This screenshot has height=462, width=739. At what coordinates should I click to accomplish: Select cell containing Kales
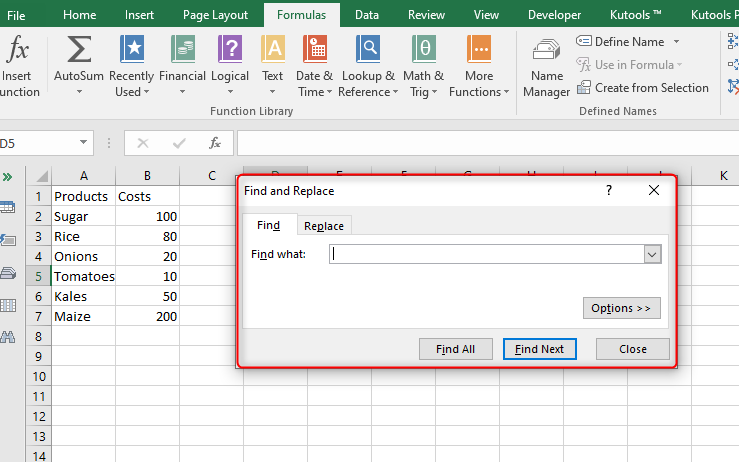pyautogui.click(x=83, y=297)
